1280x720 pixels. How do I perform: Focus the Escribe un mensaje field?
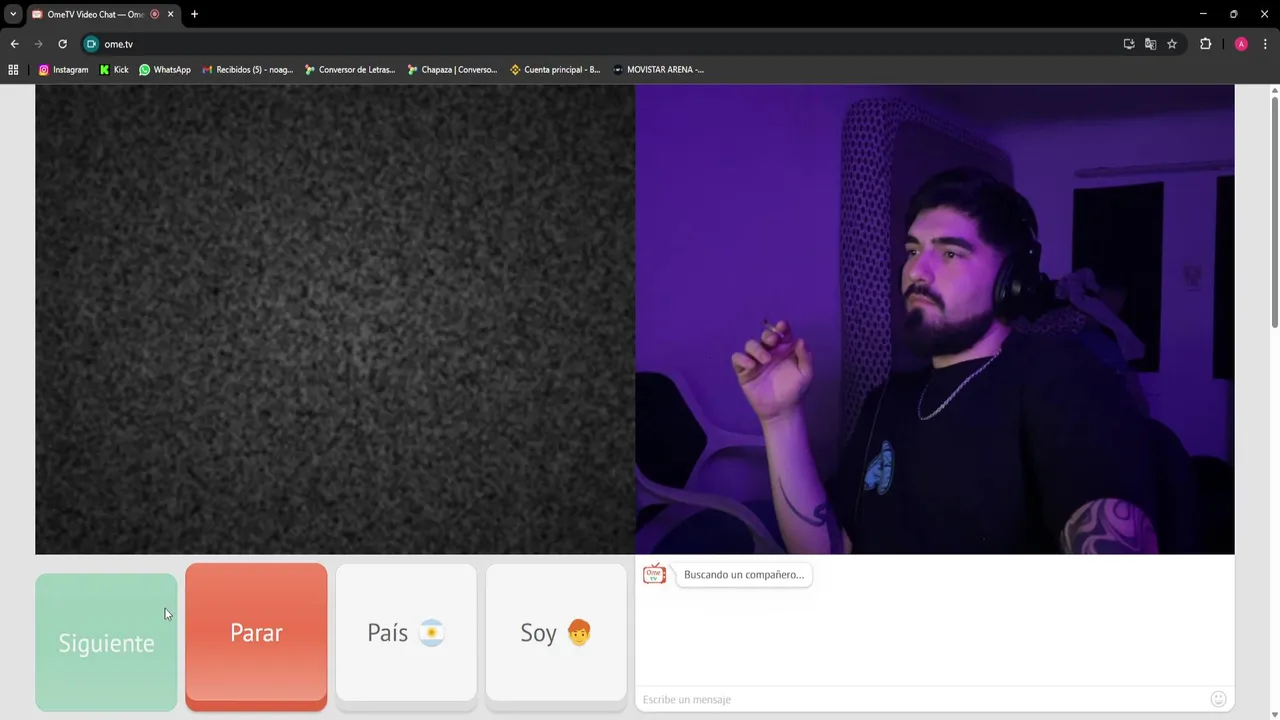click(920, 699)
